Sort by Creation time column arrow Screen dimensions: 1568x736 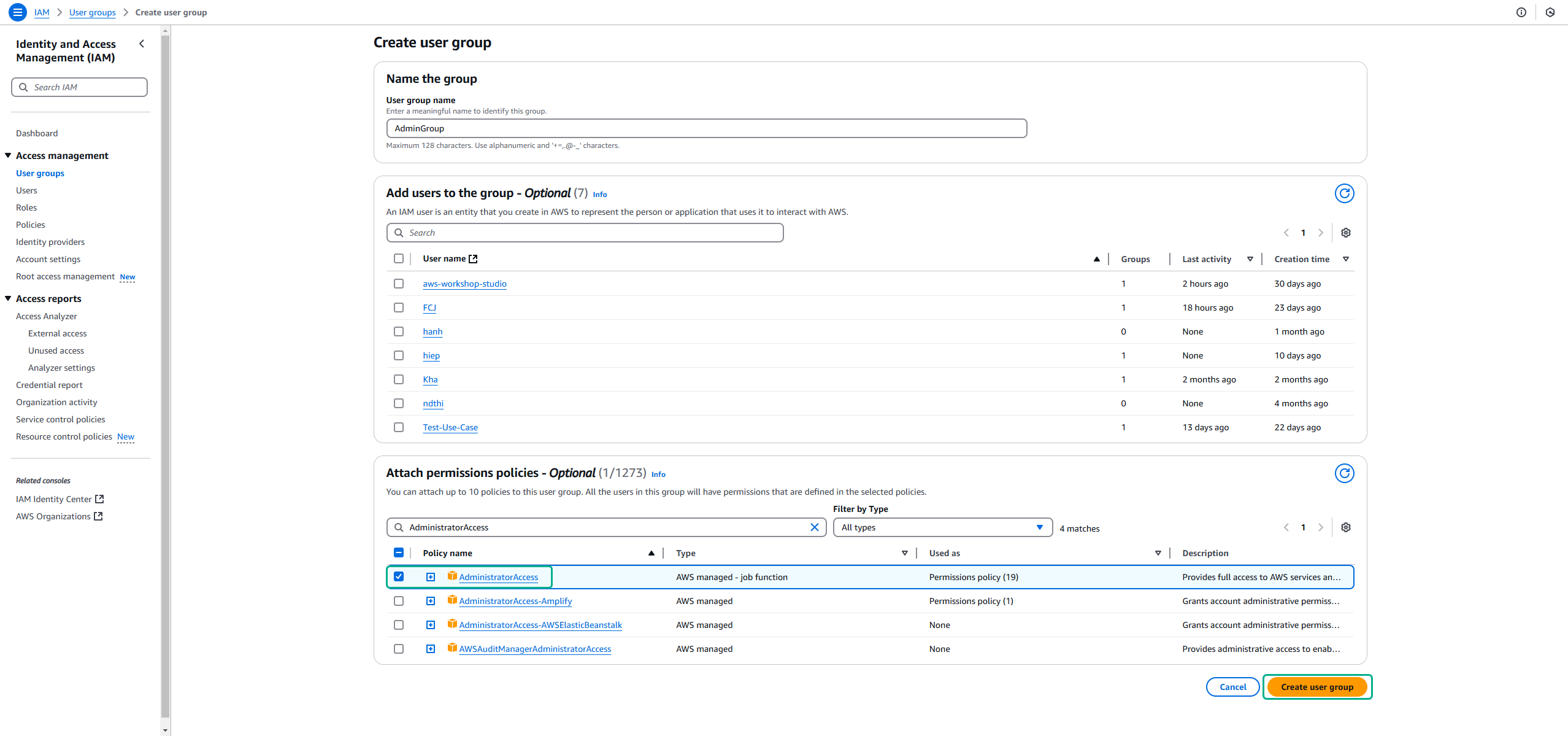click(x=1345, y=259)
